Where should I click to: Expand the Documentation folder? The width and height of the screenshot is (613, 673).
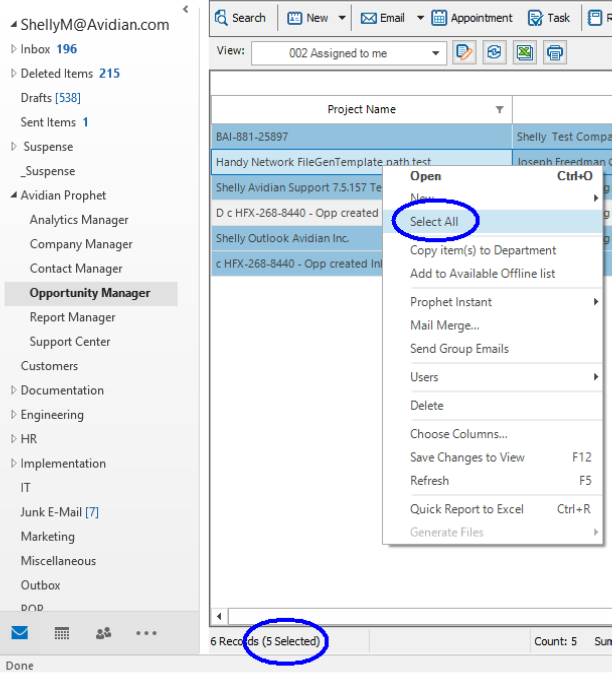14,390
